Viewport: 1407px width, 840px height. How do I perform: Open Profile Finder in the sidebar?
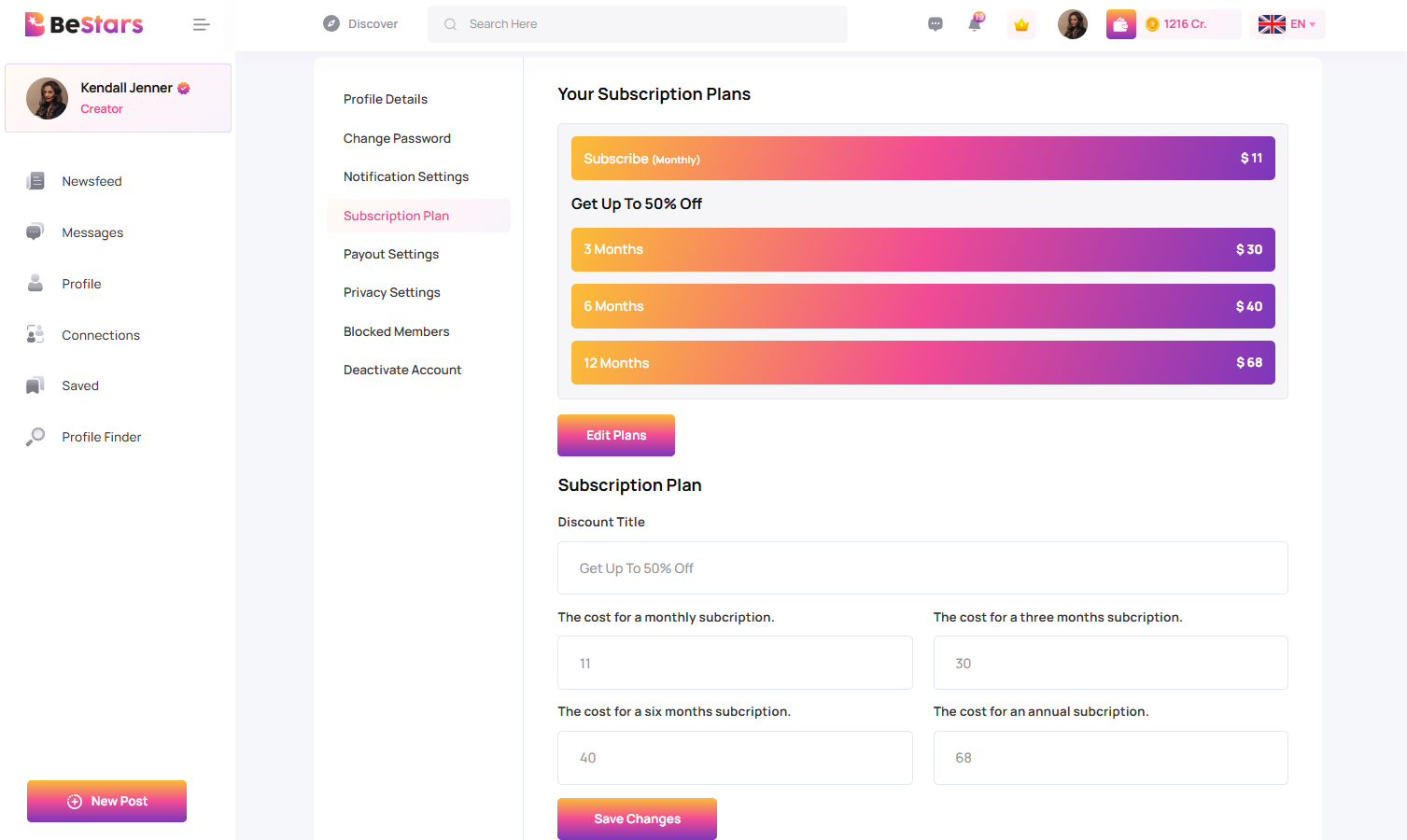(101, 437)
